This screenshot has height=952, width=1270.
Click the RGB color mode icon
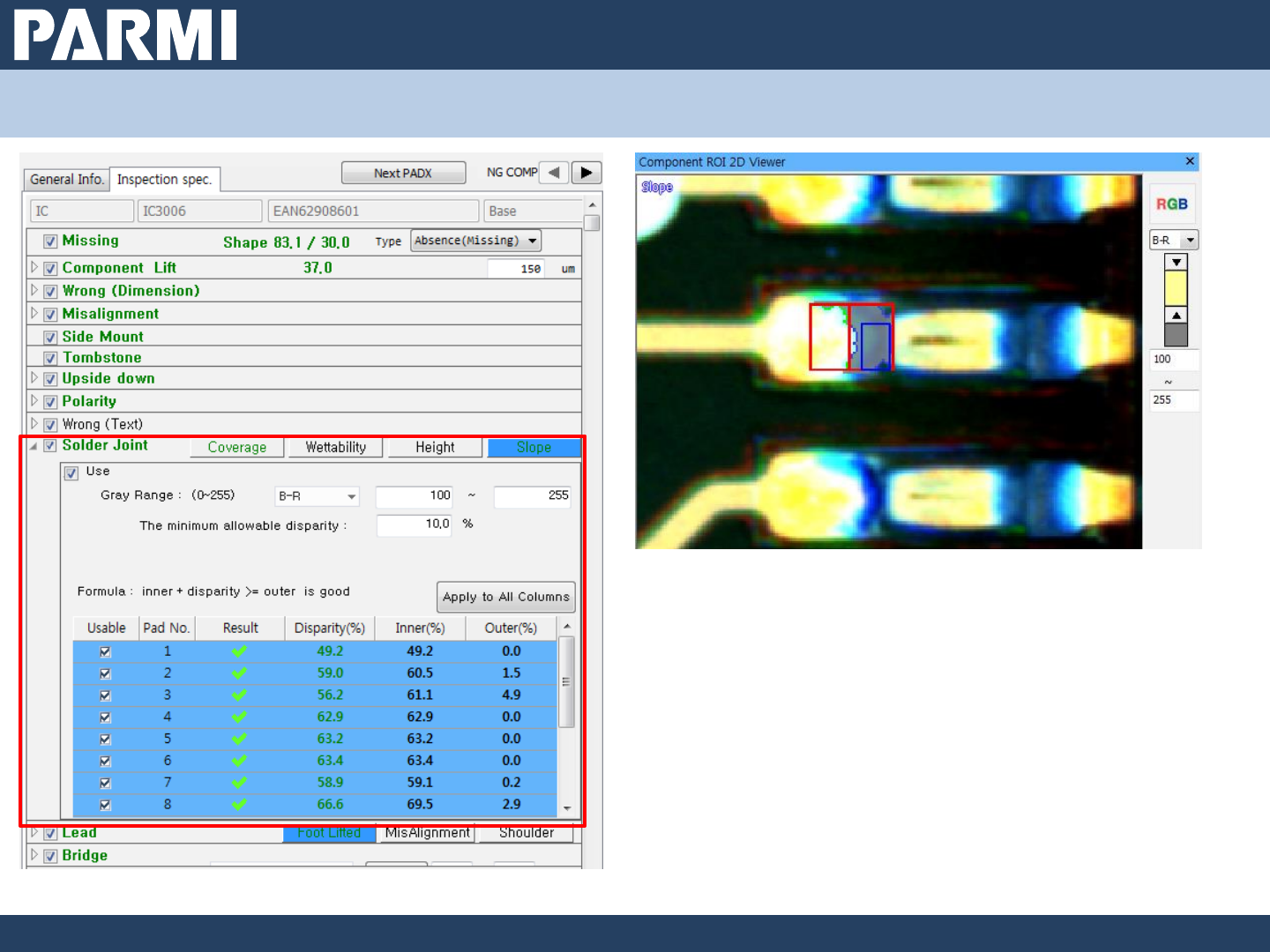(x=1171, y=205)
